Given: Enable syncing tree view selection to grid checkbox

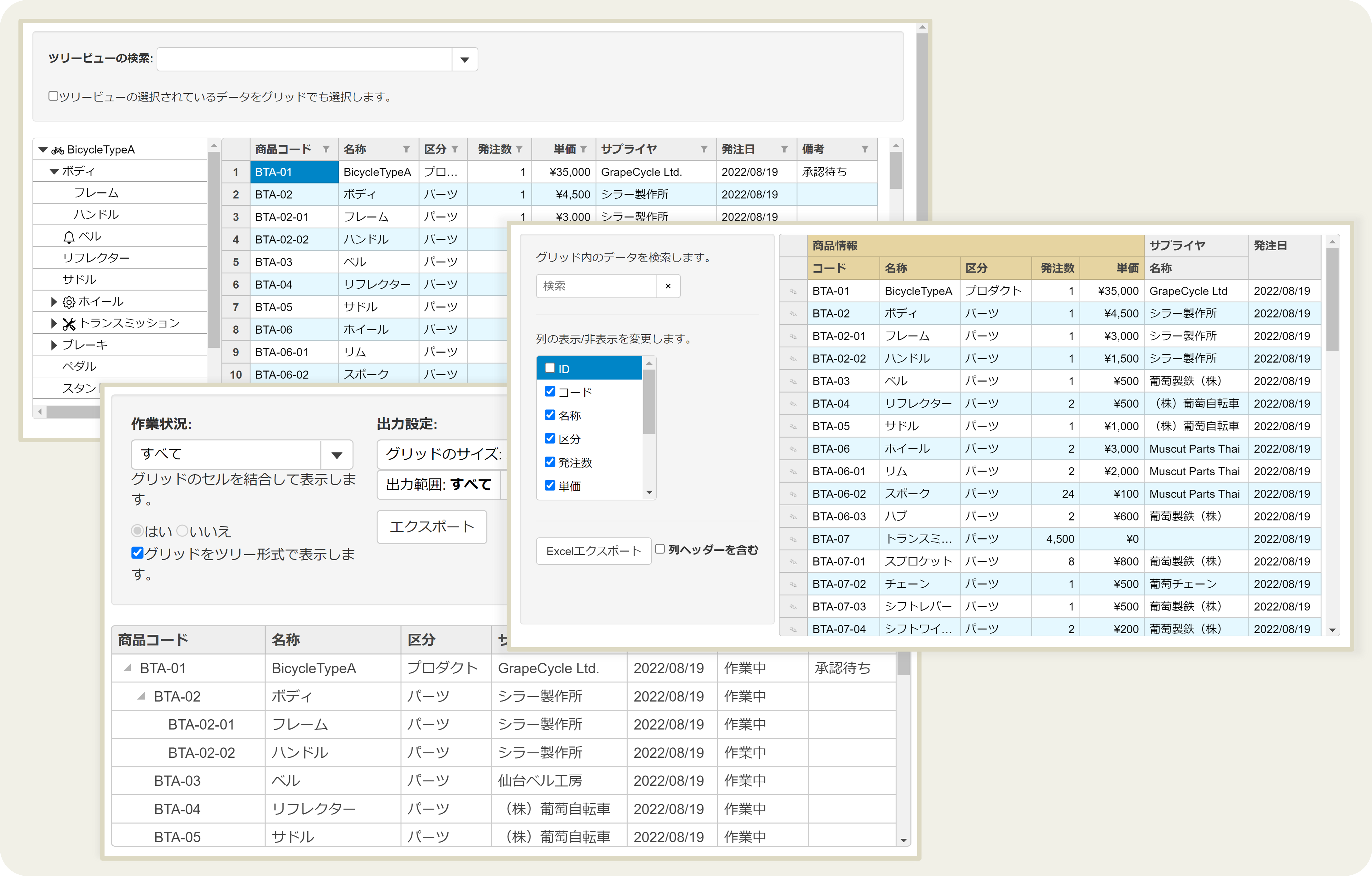Looking at the screenshot, I should (x=53, y=96).
